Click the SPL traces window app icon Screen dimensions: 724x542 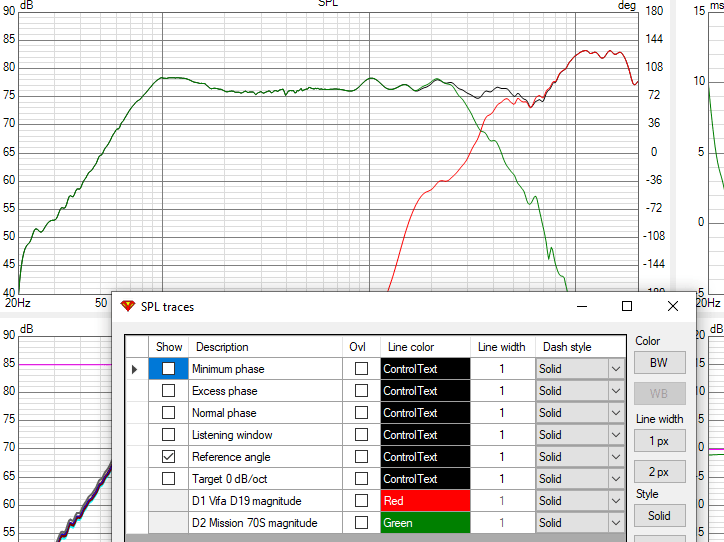[127, 306]
